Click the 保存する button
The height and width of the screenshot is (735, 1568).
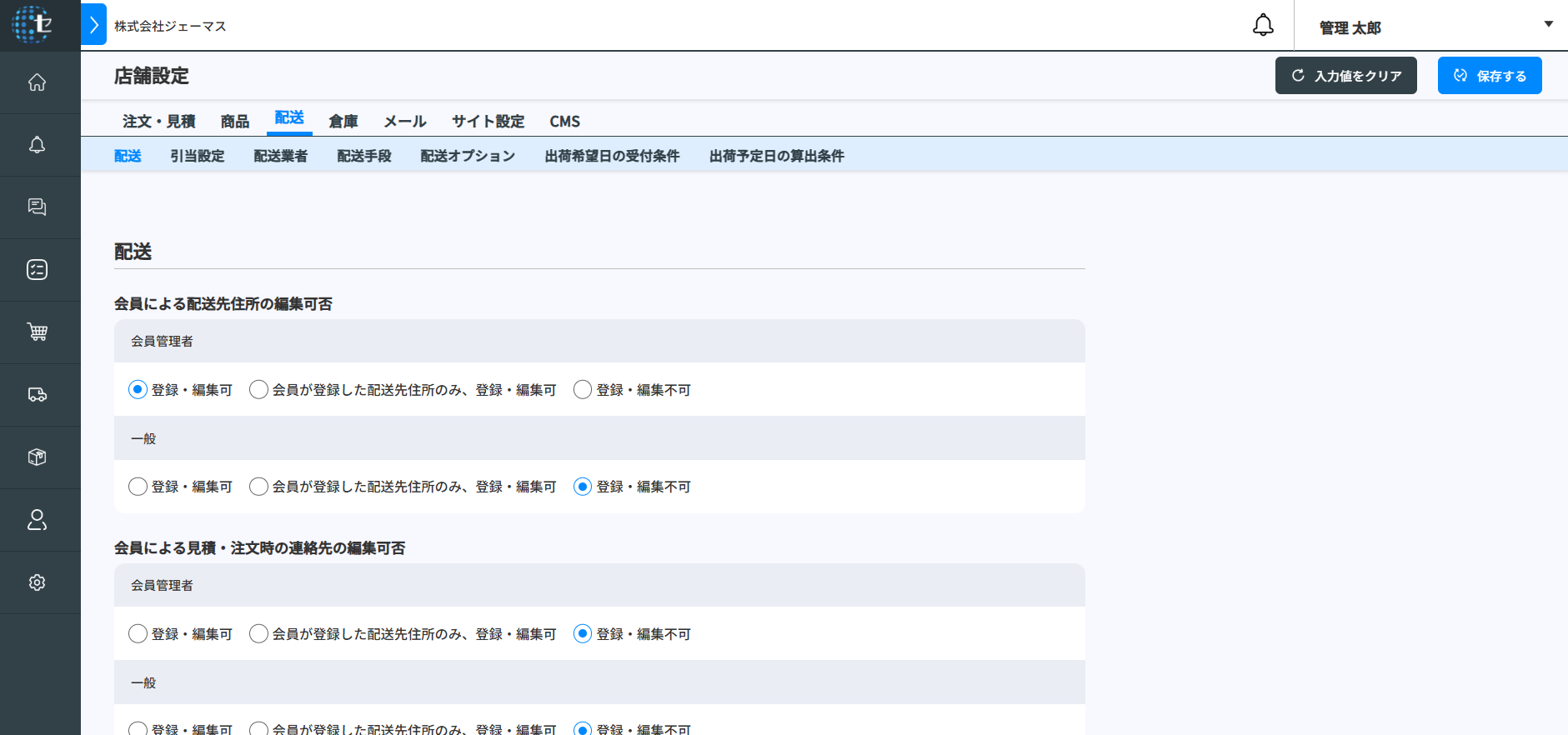1489,76
